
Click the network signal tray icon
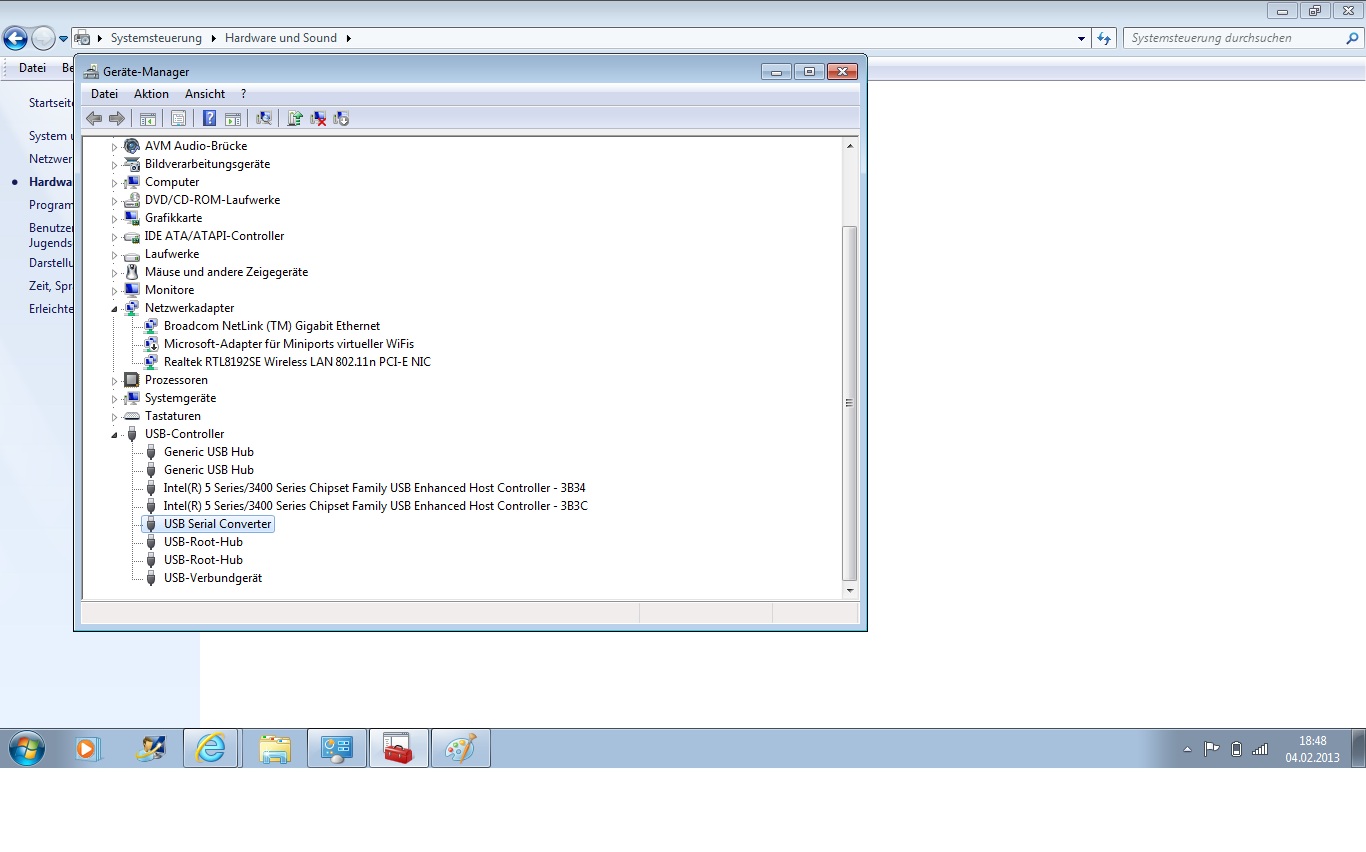pos(1260,749)
